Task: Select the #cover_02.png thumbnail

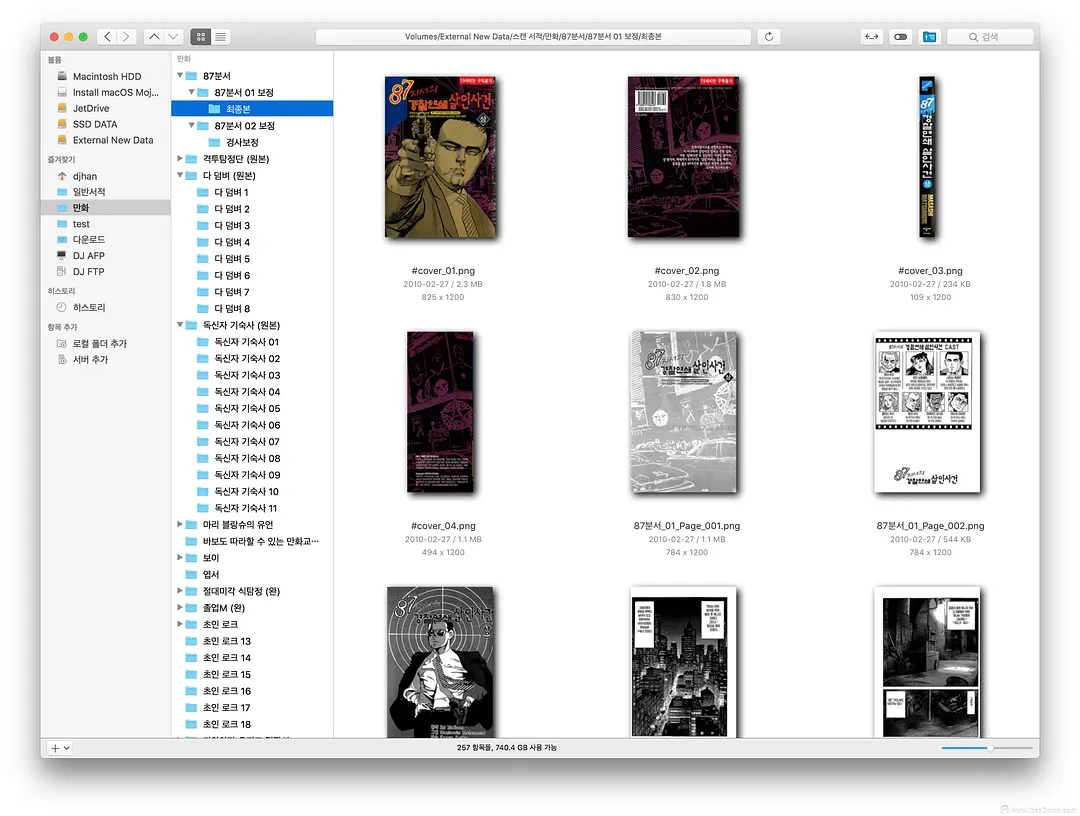Action: (683, 157)
